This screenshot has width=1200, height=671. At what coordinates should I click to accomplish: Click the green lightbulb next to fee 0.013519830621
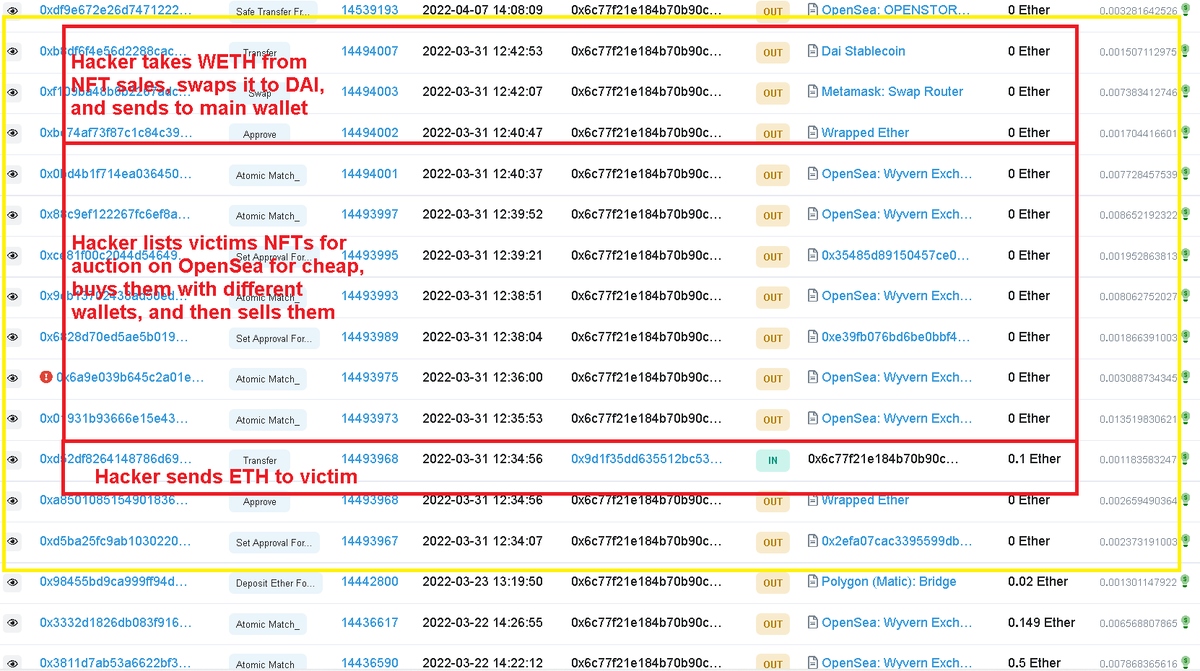1185,419
